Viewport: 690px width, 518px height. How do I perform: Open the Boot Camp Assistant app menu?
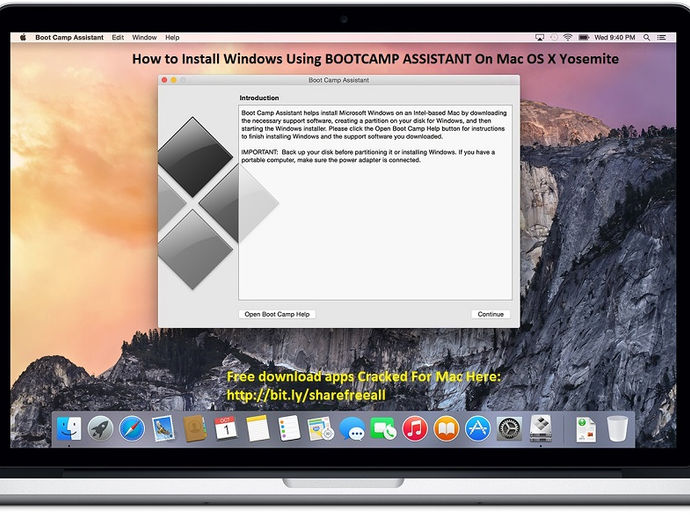coord(70,37)
